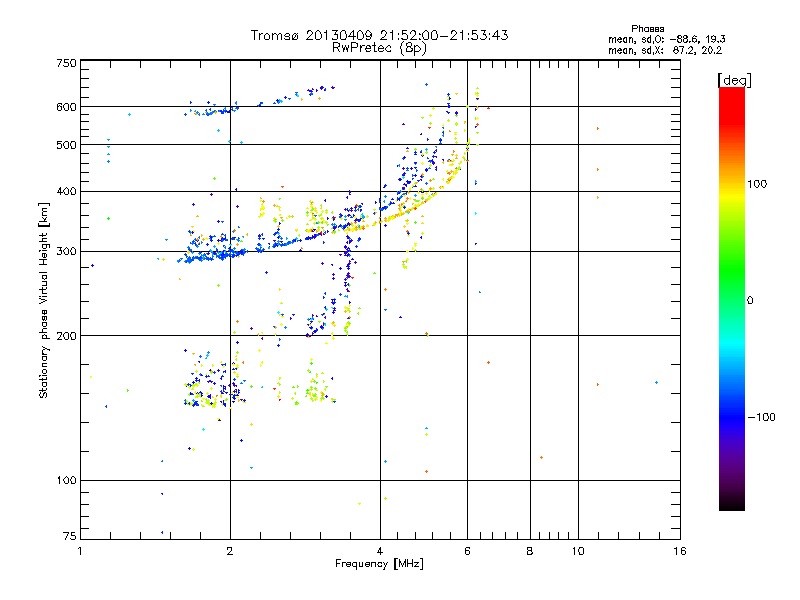
Task: Click the colorbar label '-100'
Action: click(x=761, y=417)
